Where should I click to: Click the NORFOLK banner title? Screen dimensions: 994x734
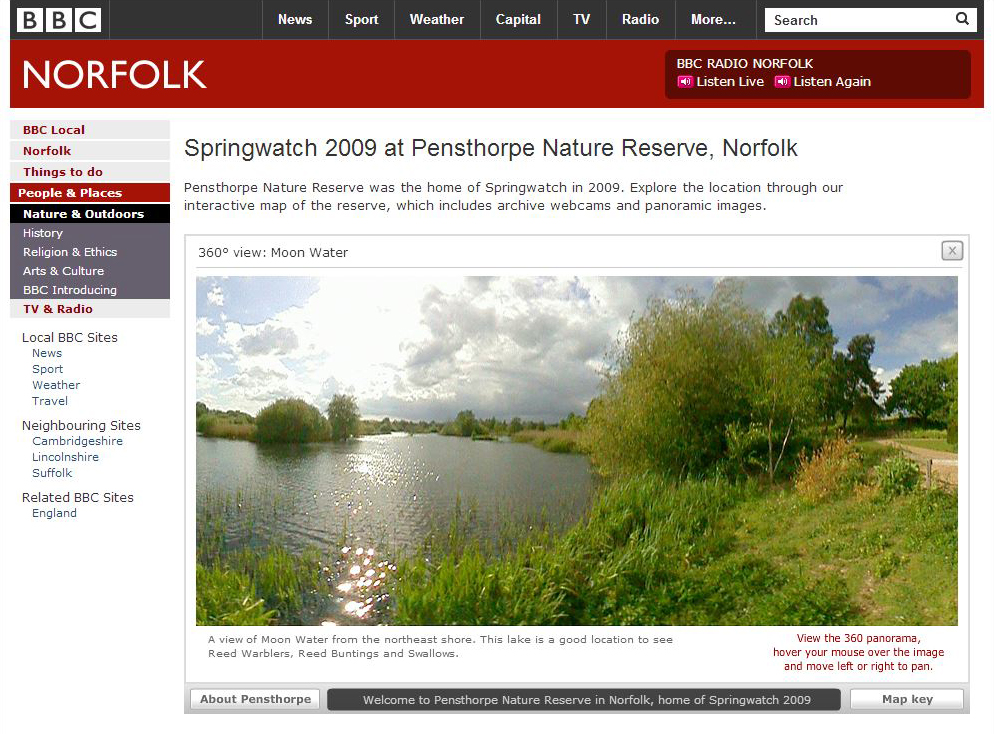pyautogui.click(x=115, y=75)
